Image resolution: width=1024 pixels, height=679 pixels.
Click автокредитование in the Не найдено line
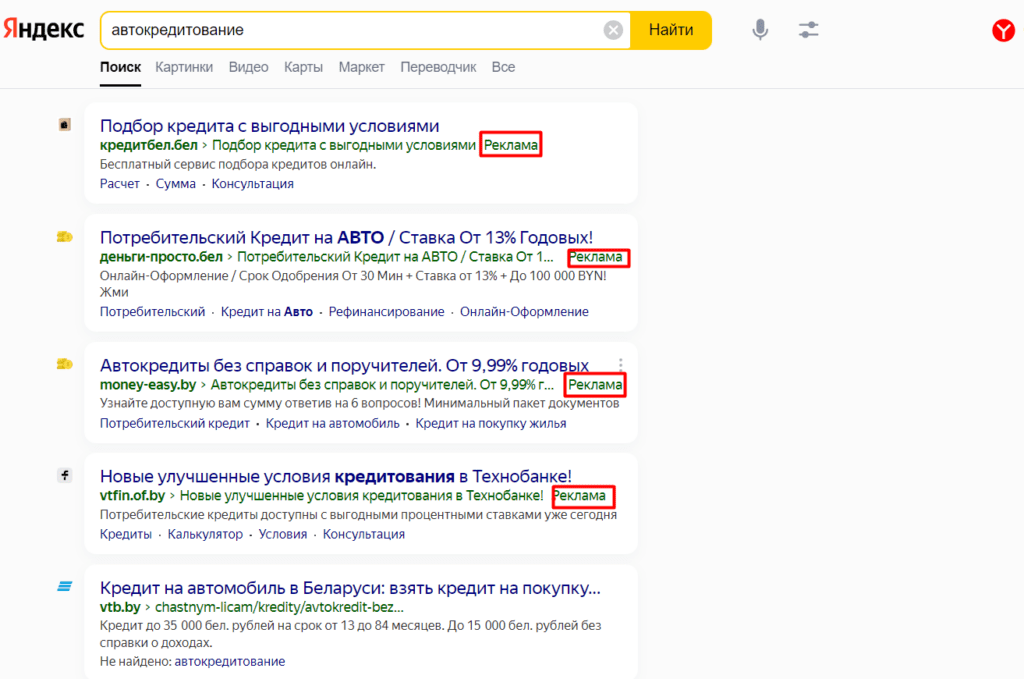[x=230, y=661]
